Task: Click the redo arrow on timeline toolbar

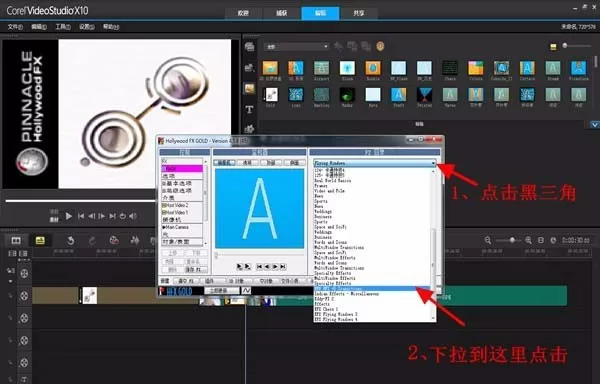Action: tap(92, 240)
